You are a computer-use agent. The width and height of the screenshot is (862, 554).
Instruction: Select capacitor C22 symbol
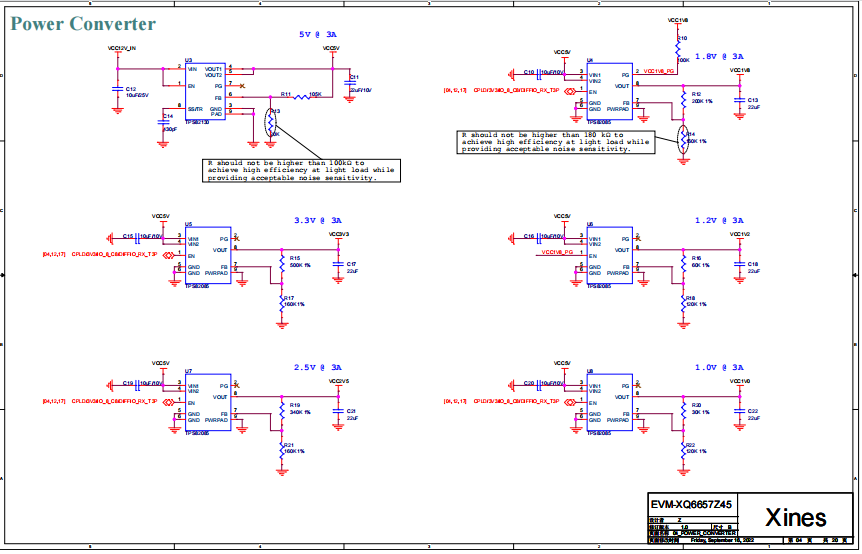tap(739, 411)
